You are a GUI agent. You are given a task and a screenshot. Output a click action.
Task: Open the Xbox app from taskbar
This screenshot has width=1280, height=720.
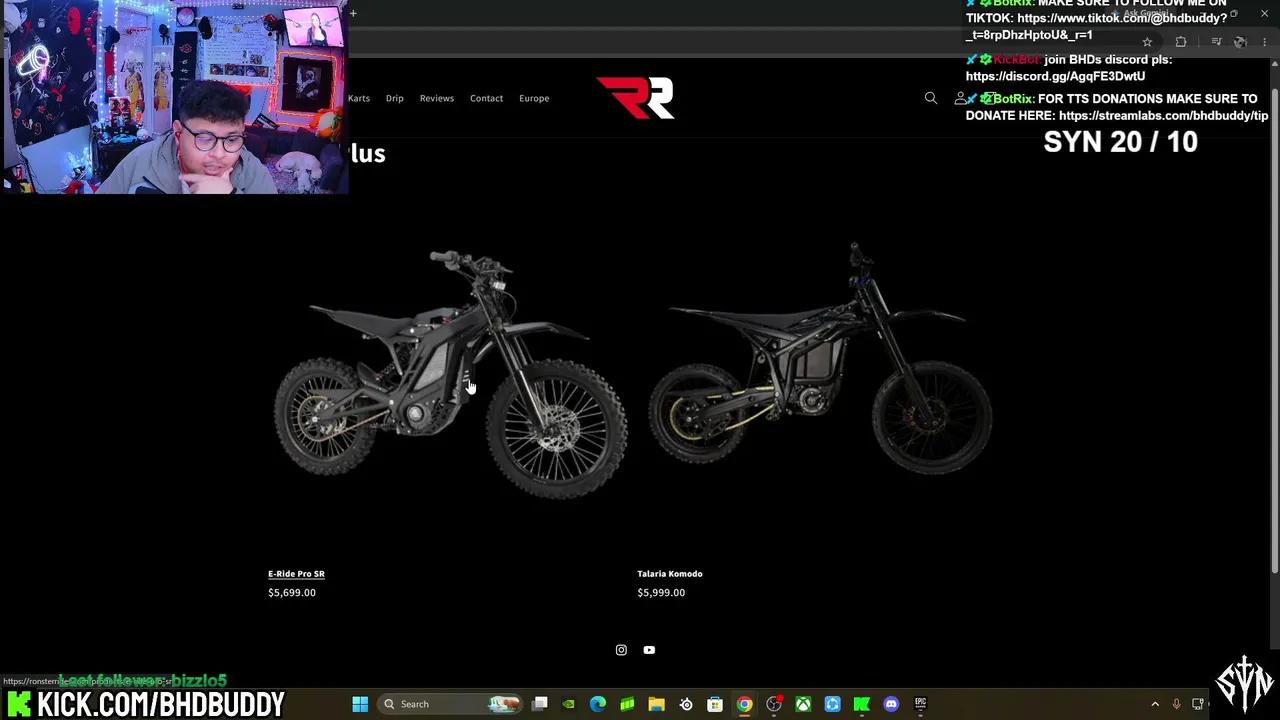(x=803, y=704)
